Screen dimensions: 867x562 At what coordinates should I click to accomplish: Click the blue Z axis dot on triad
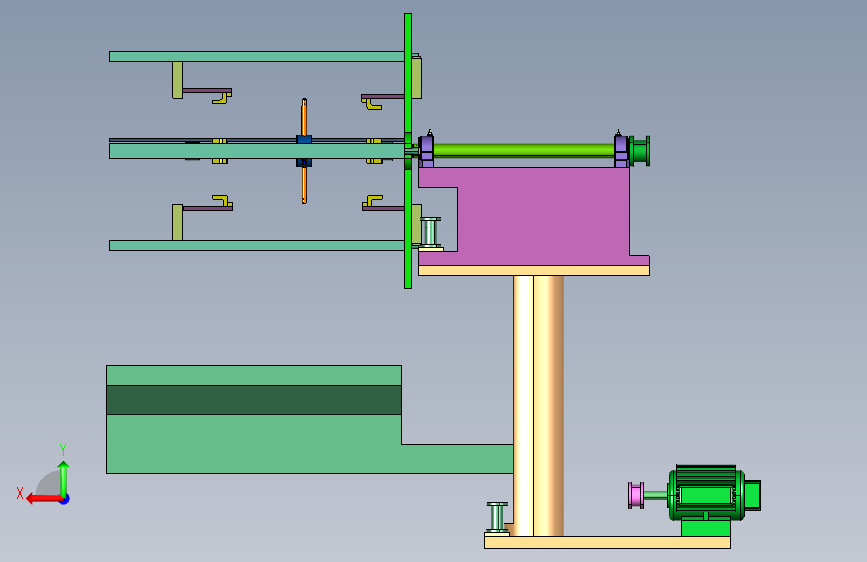[x=65, y=499]
